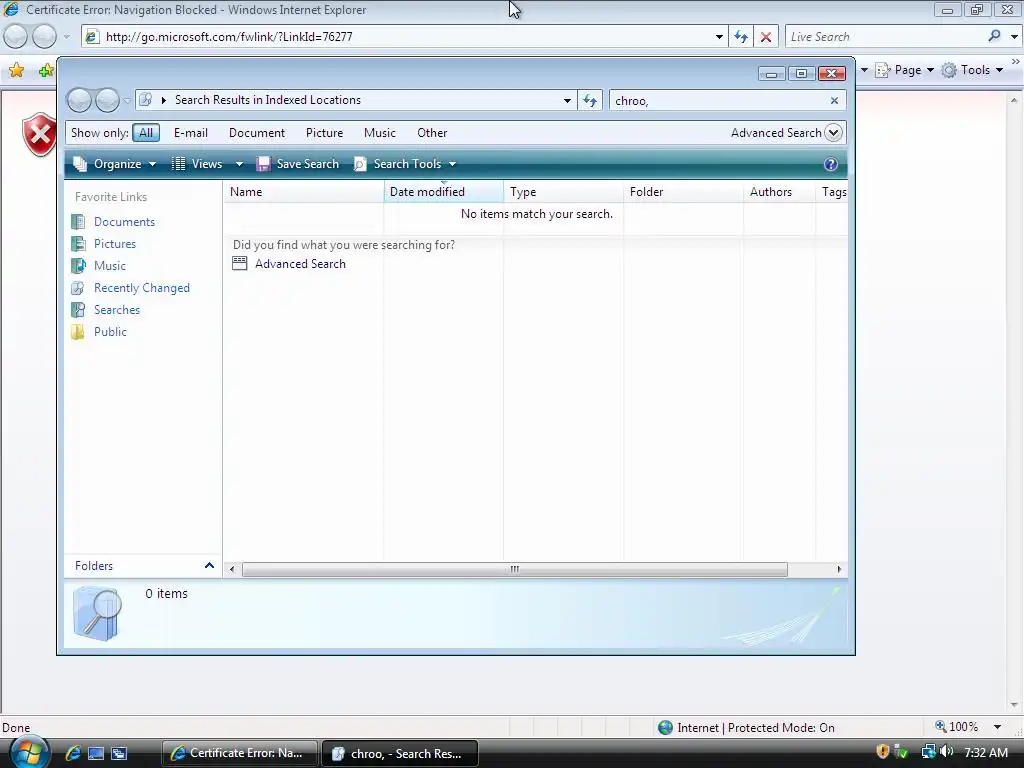Click the left arrow of horizontal scrollbar

pyautogui.click(x=232, y=569)
